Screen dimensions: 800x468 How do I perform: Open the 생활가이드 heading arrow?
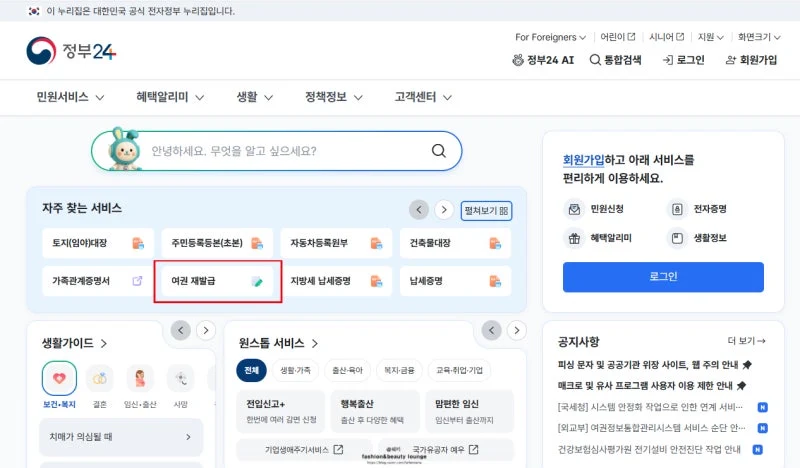coord(104,343)
